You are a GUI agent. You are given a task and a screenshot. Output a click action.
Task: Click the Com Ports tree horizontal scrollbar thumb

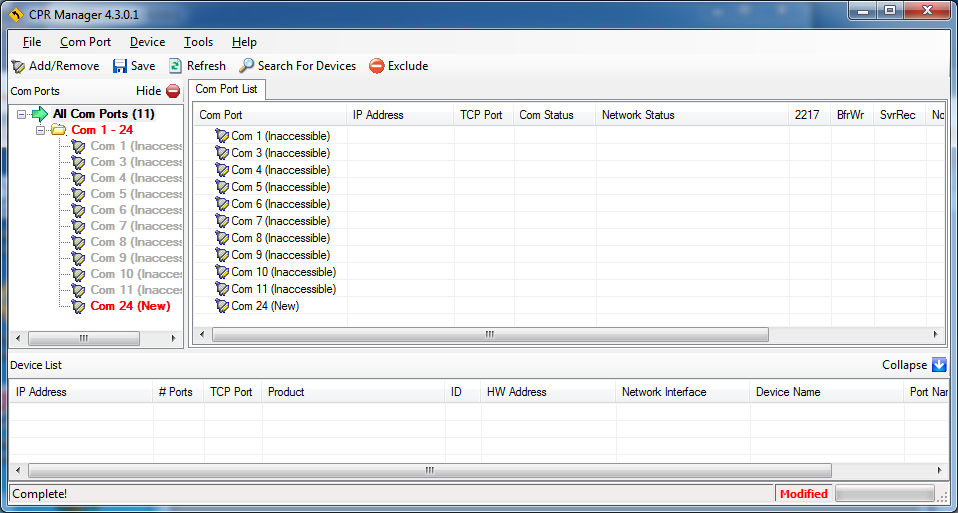click(x=84, y=338)
